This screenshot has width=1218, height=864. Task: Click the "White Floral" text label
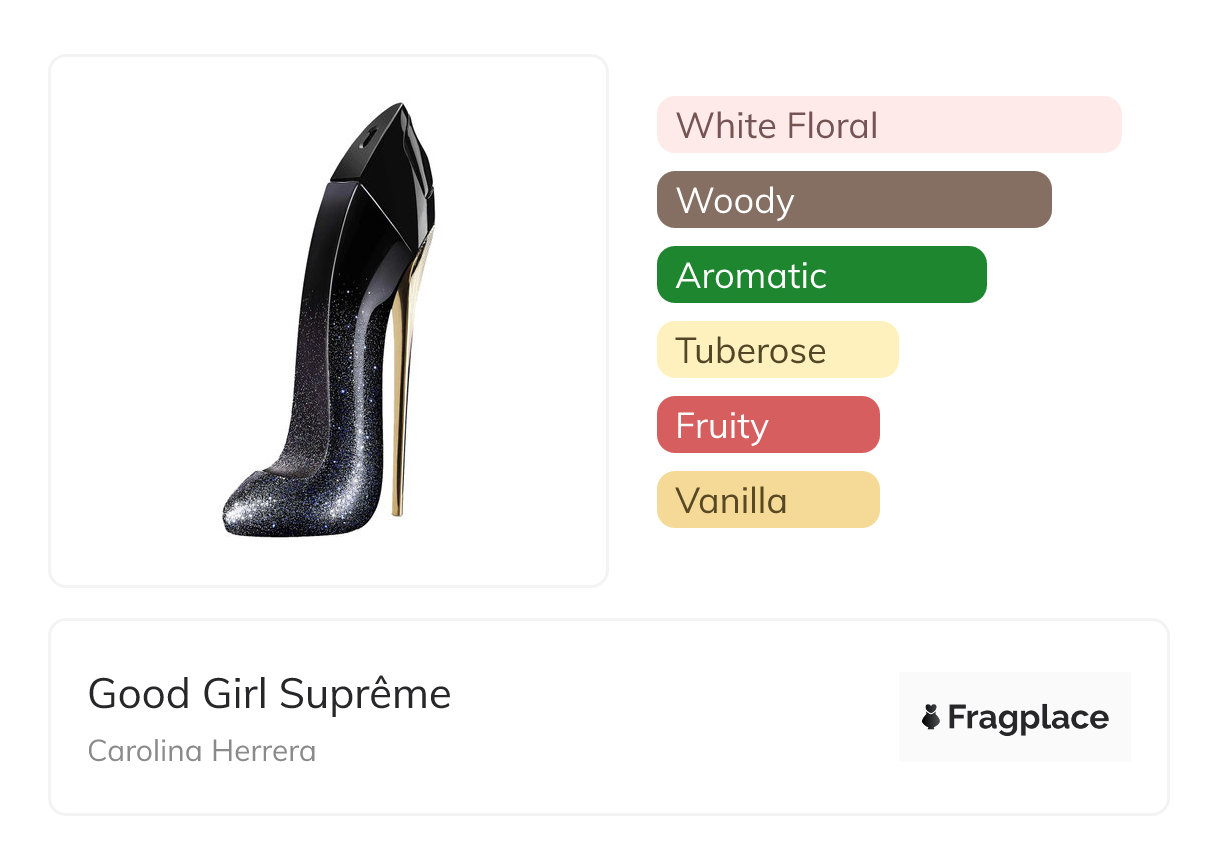(x=776, y=126)
